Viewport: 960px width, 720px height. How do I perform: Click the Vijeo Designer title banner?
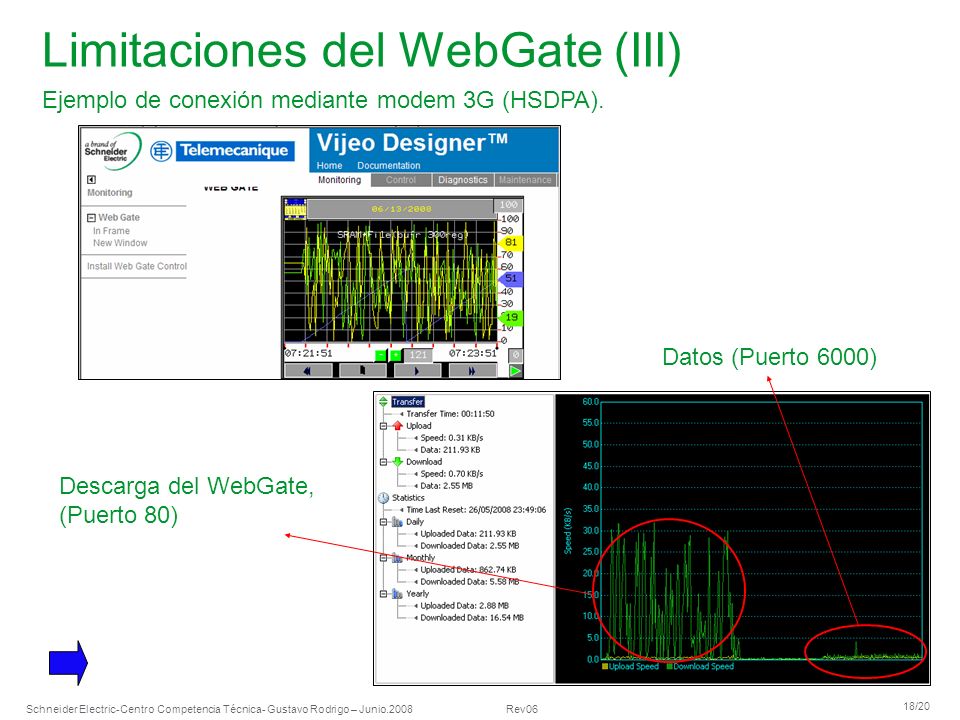pyautogui.click(x=413, y=143)
